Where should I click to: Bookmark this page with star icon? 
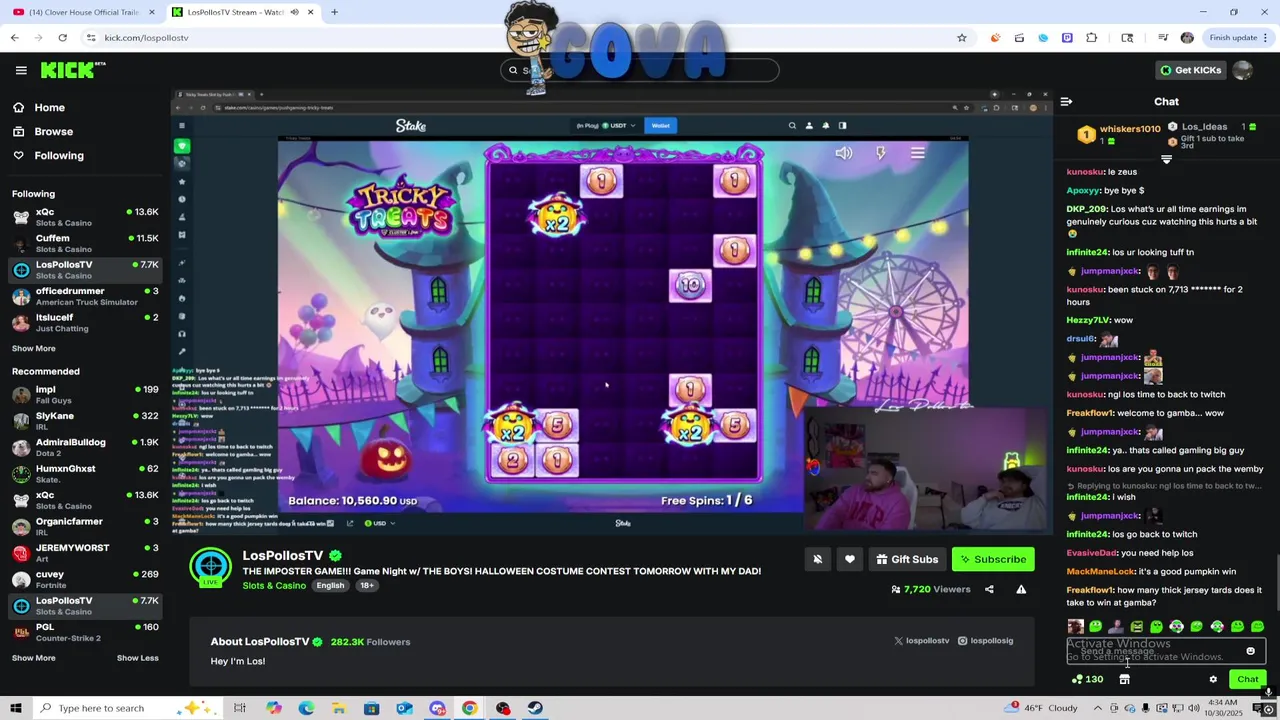[962, 38]
